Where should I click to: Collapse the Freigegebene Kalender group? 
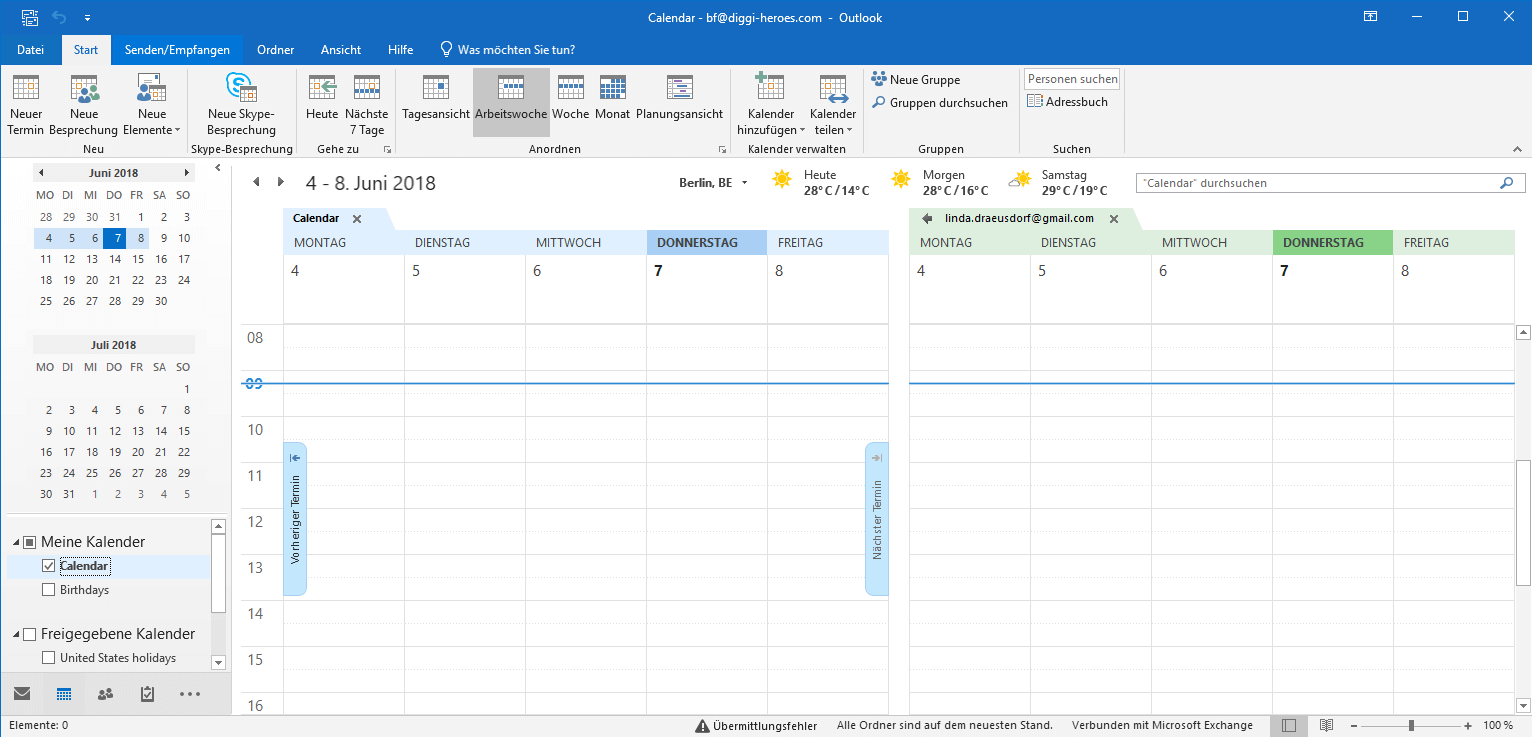click(x=16, y=634)
